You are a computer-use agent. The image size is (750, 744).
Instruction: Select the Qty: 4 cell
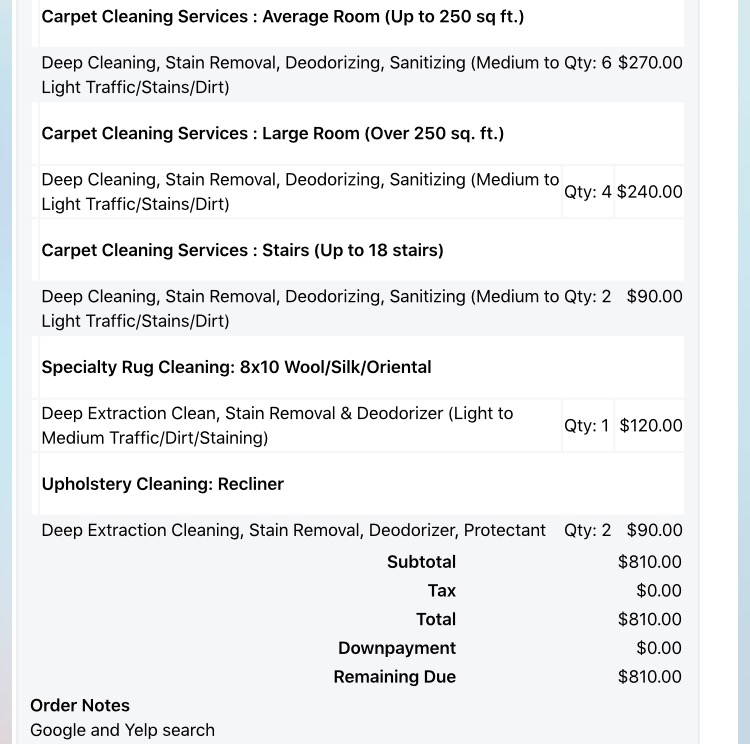[587, 192]
